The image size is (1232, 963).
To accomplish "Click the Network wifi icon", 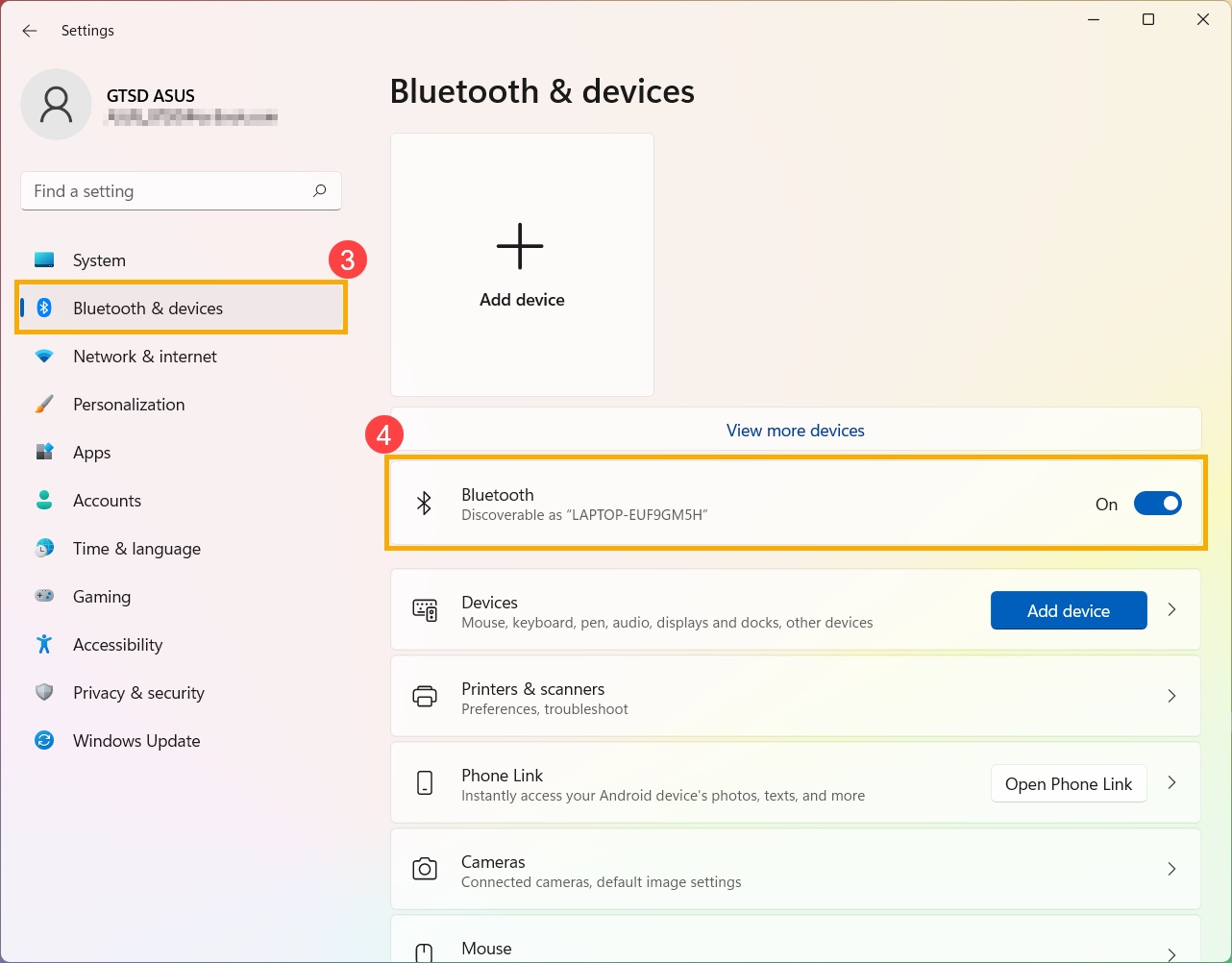I will tap(44, 356).
